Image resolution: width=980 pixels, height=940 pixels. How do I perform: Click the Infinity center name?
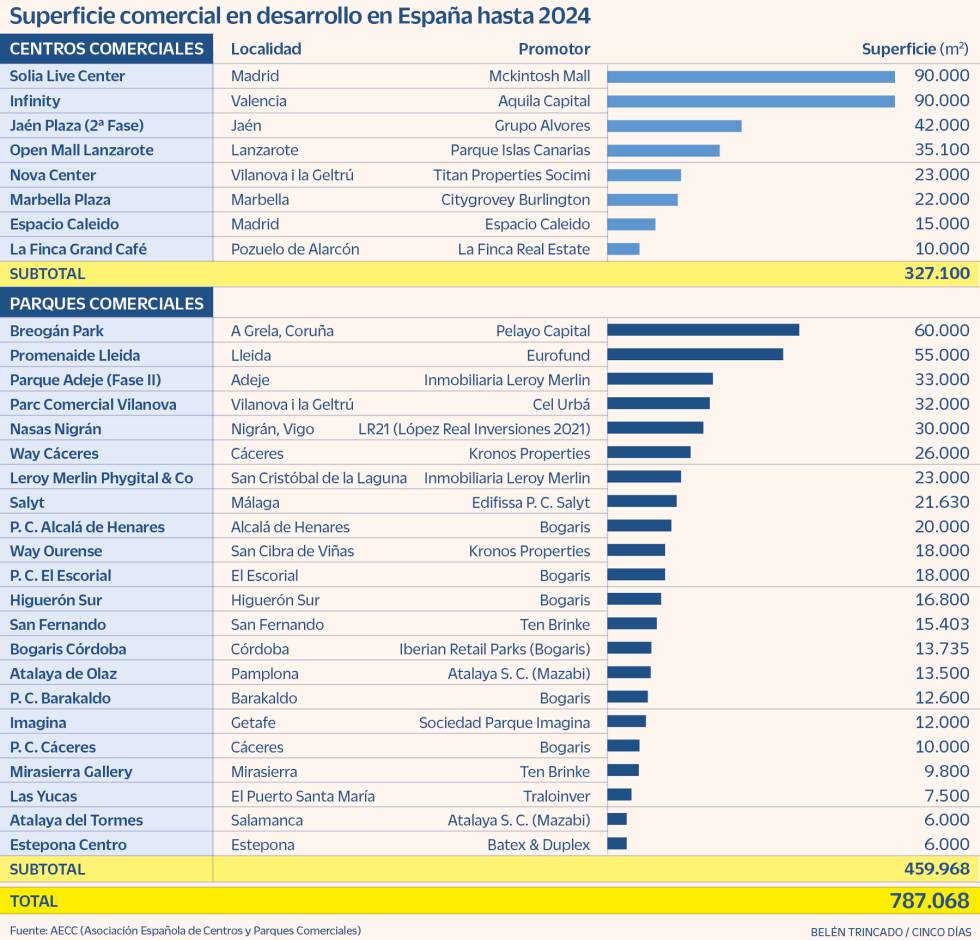pyautogui.click(x=35, y=101)
